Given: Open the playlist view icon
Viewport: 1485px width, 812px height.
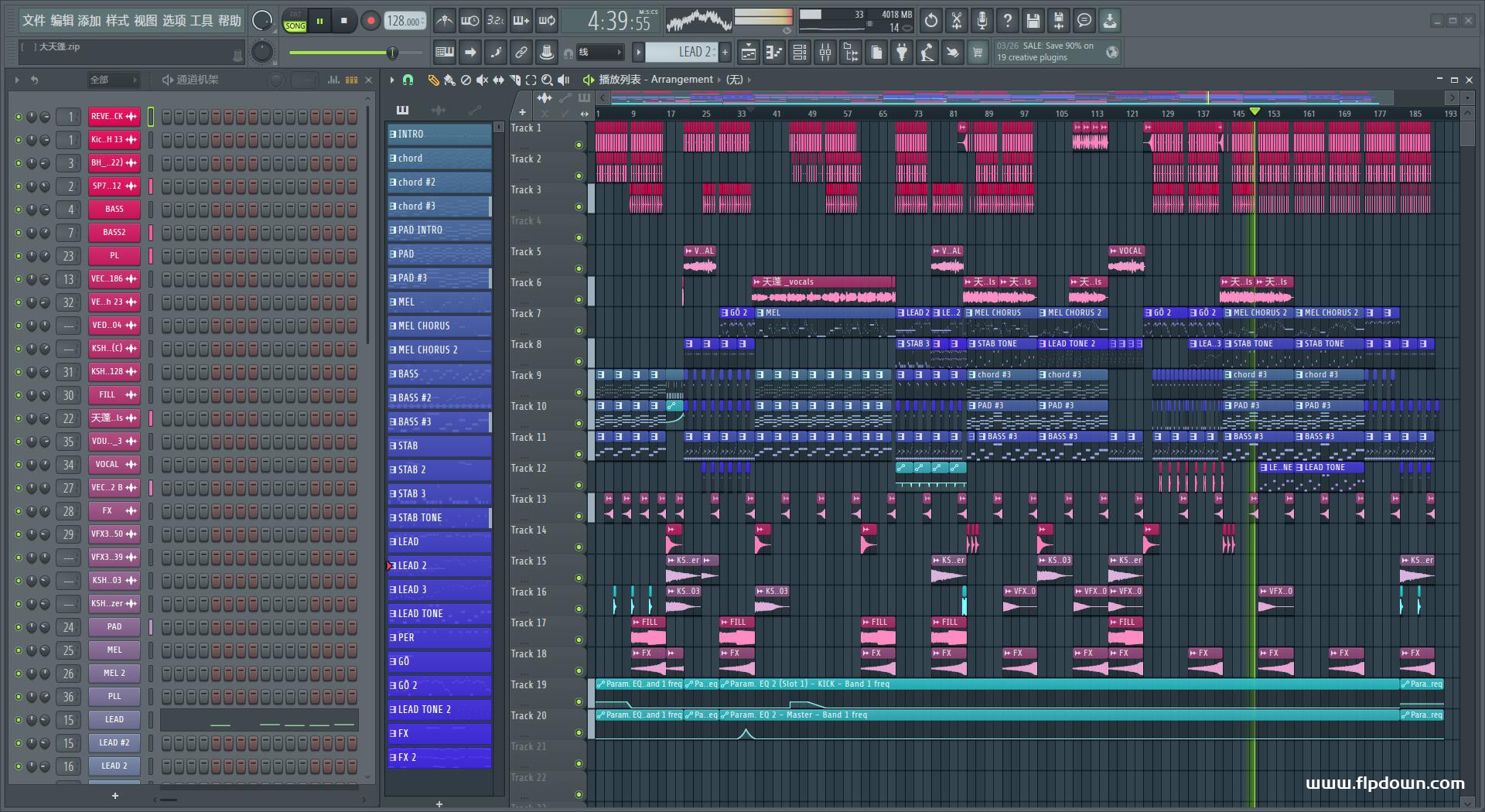Looking at the screenshot, I should pos(749,53).
